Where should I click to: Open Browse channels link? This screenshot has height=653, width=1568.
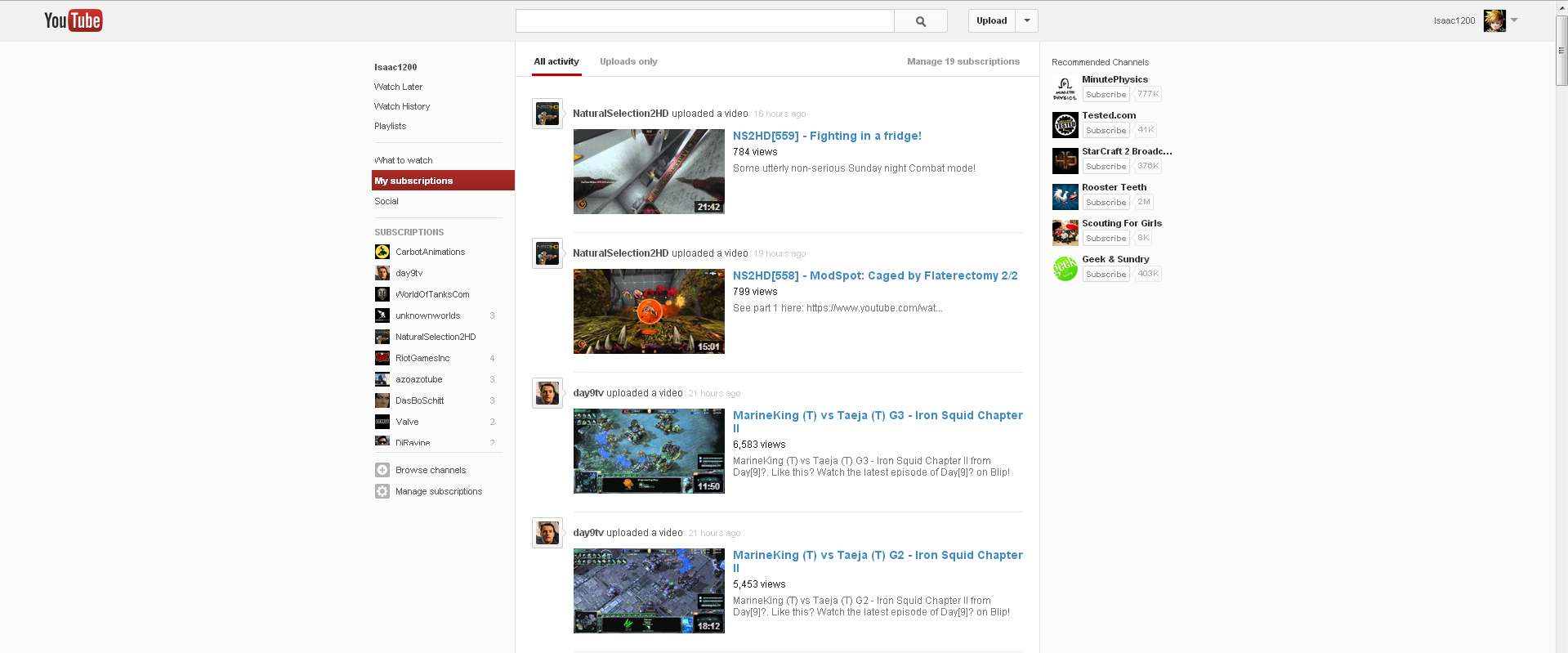[x=431, y=470]
